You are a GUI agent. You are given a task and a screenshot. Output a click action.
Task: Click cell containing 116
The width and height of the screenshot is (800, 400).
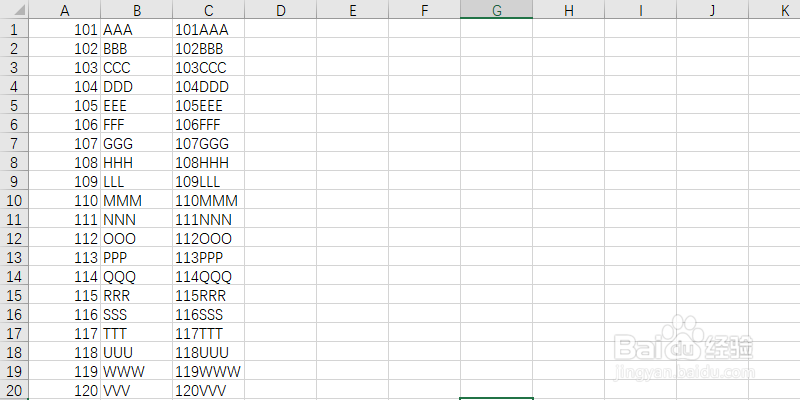click(x=65, y=313)
